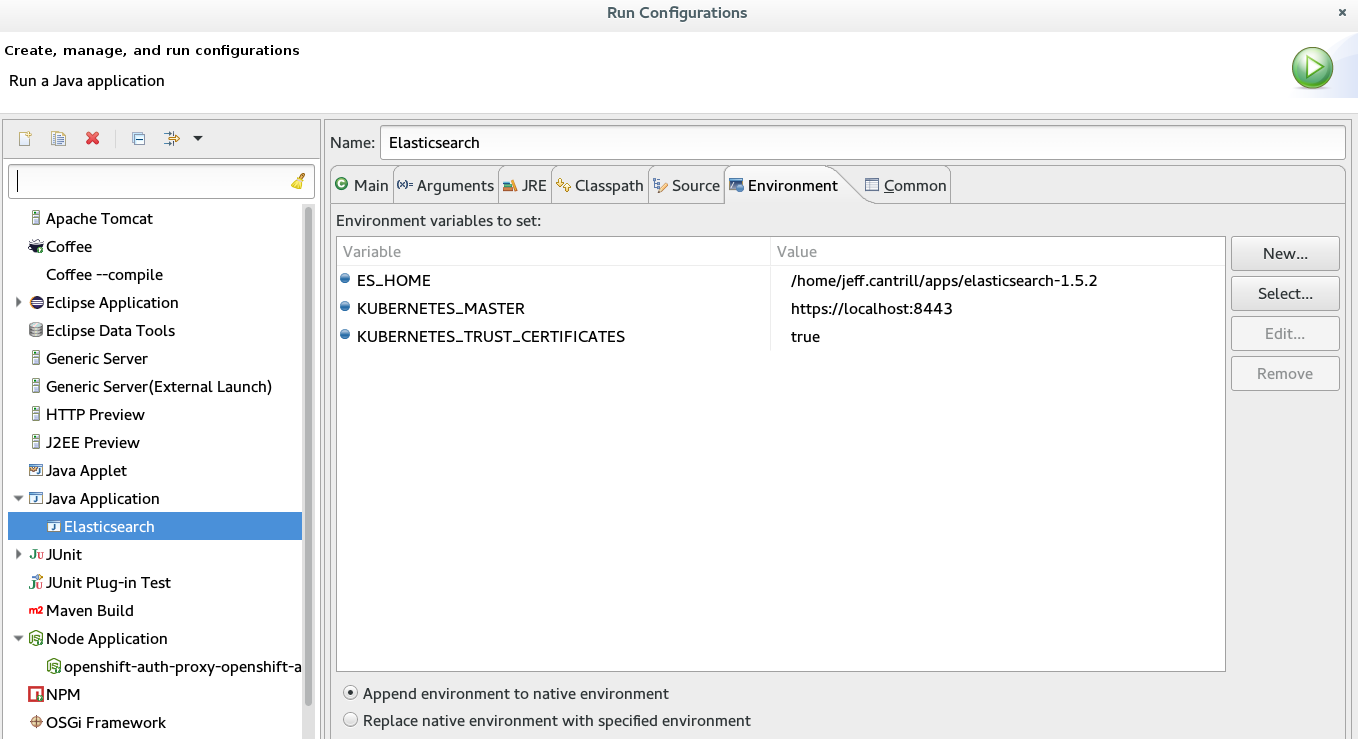The width and height of the screenshot is (1358, 739).
Task: Collapse the Java Application node
Action: tap(18, 498)
